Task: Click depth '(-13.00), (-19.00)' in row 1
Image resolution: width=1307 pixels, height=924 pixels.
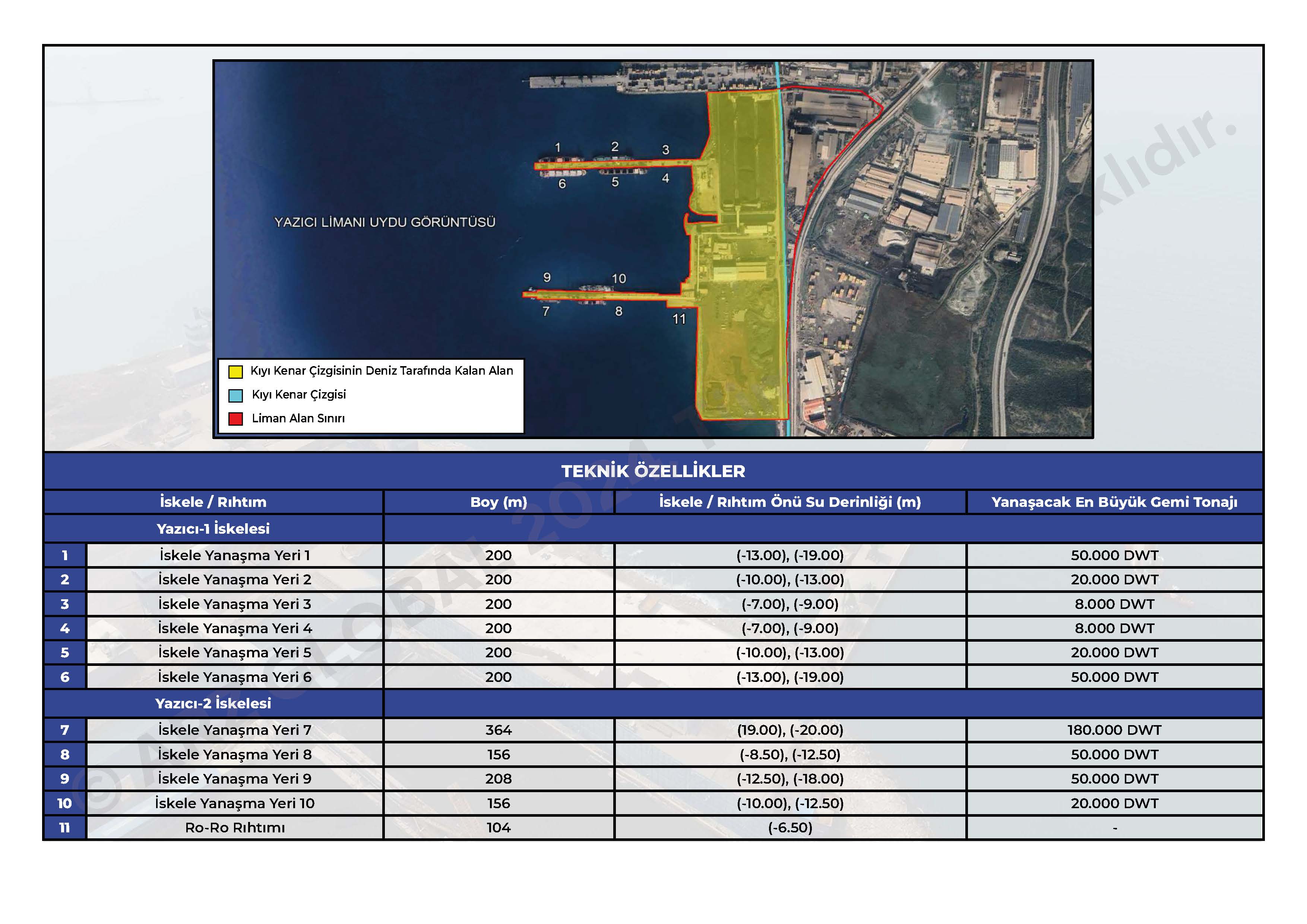Action: tap(790, 555)
